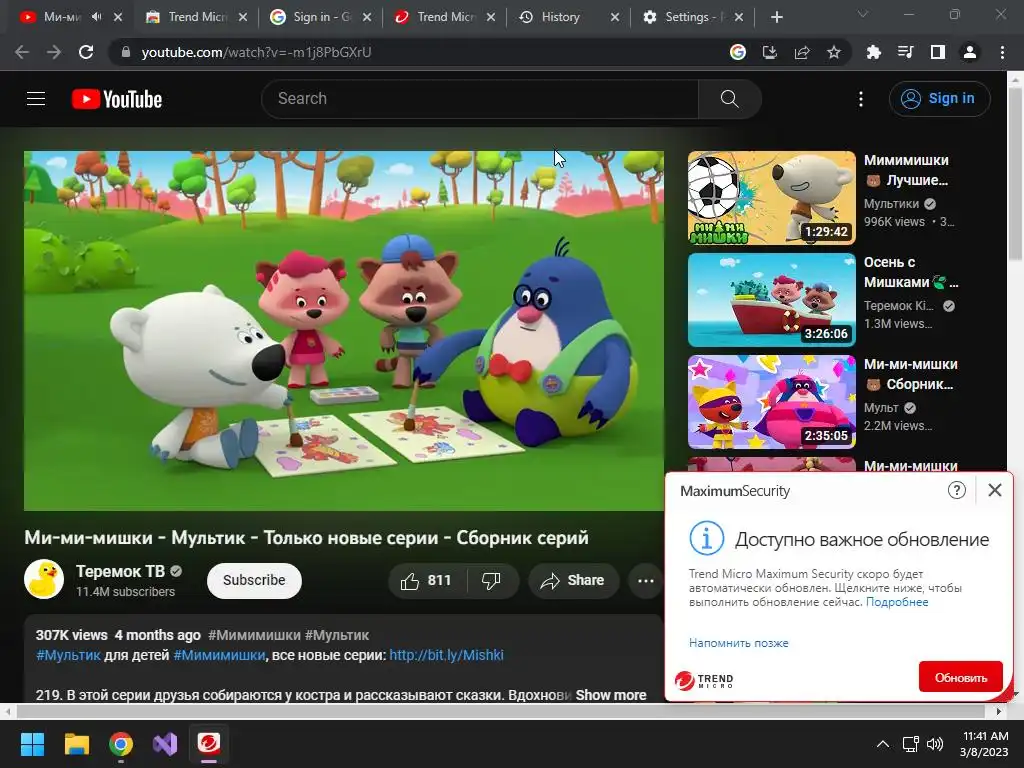Open more actions ellipsis under video
The height and width of the screenshot is (768, 1024).
point(646,581)
